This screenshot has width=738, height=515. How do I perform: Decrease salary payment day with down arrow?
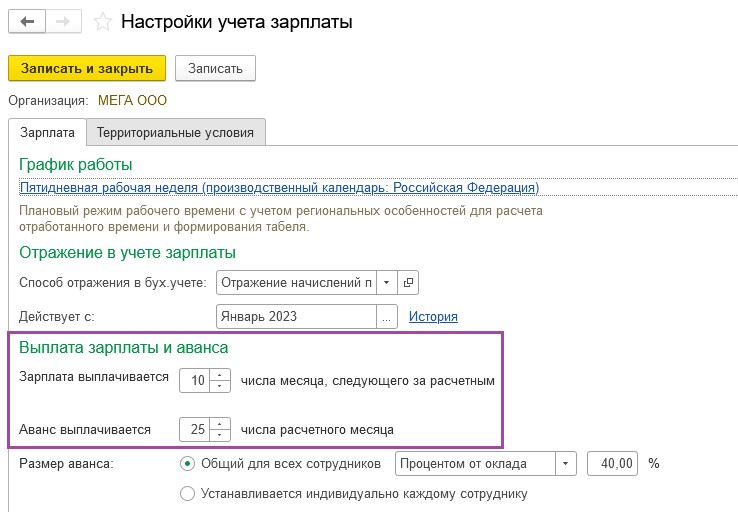220,386
